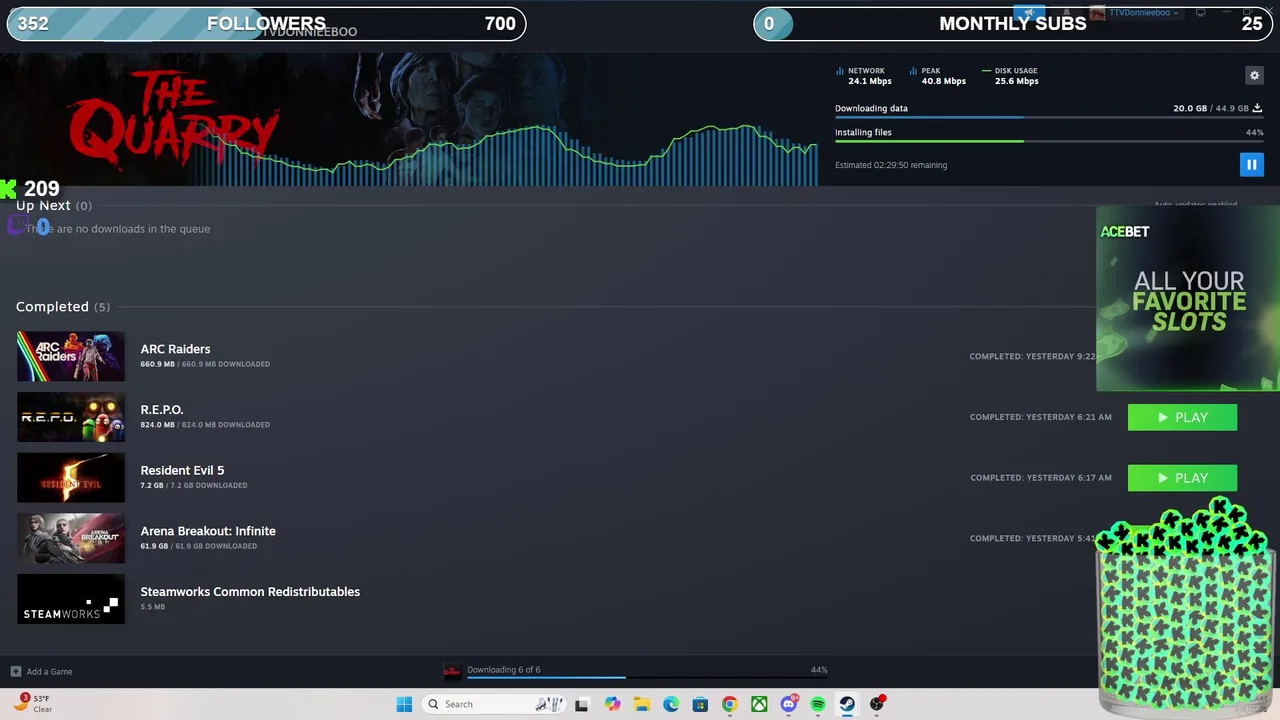Open the Windows Start menu
The height and width of the screenshot is (720, 1280).
coord(404,704)
